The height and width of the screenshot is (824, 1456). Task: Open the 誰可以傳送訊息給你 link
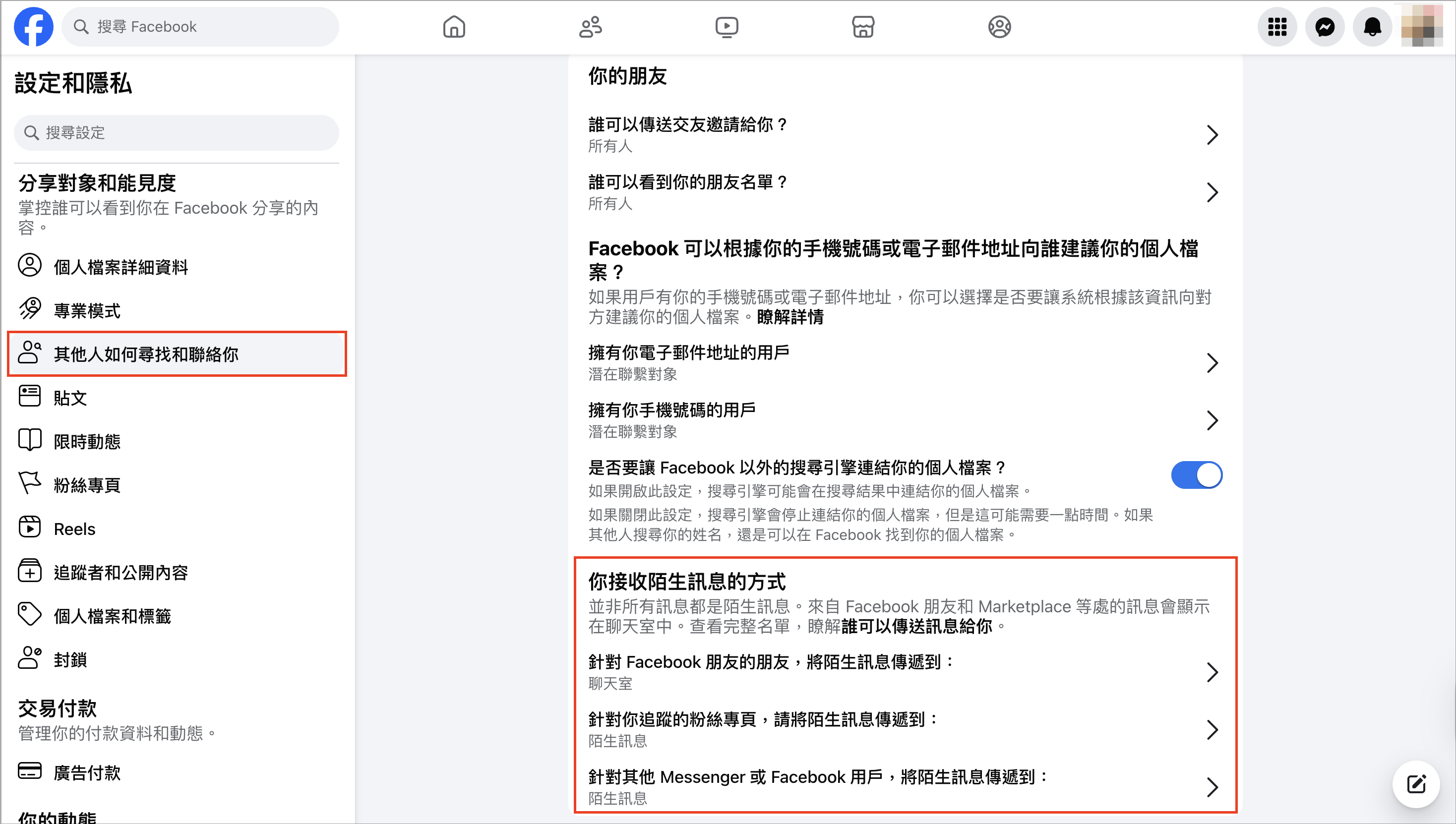[916, 627]
